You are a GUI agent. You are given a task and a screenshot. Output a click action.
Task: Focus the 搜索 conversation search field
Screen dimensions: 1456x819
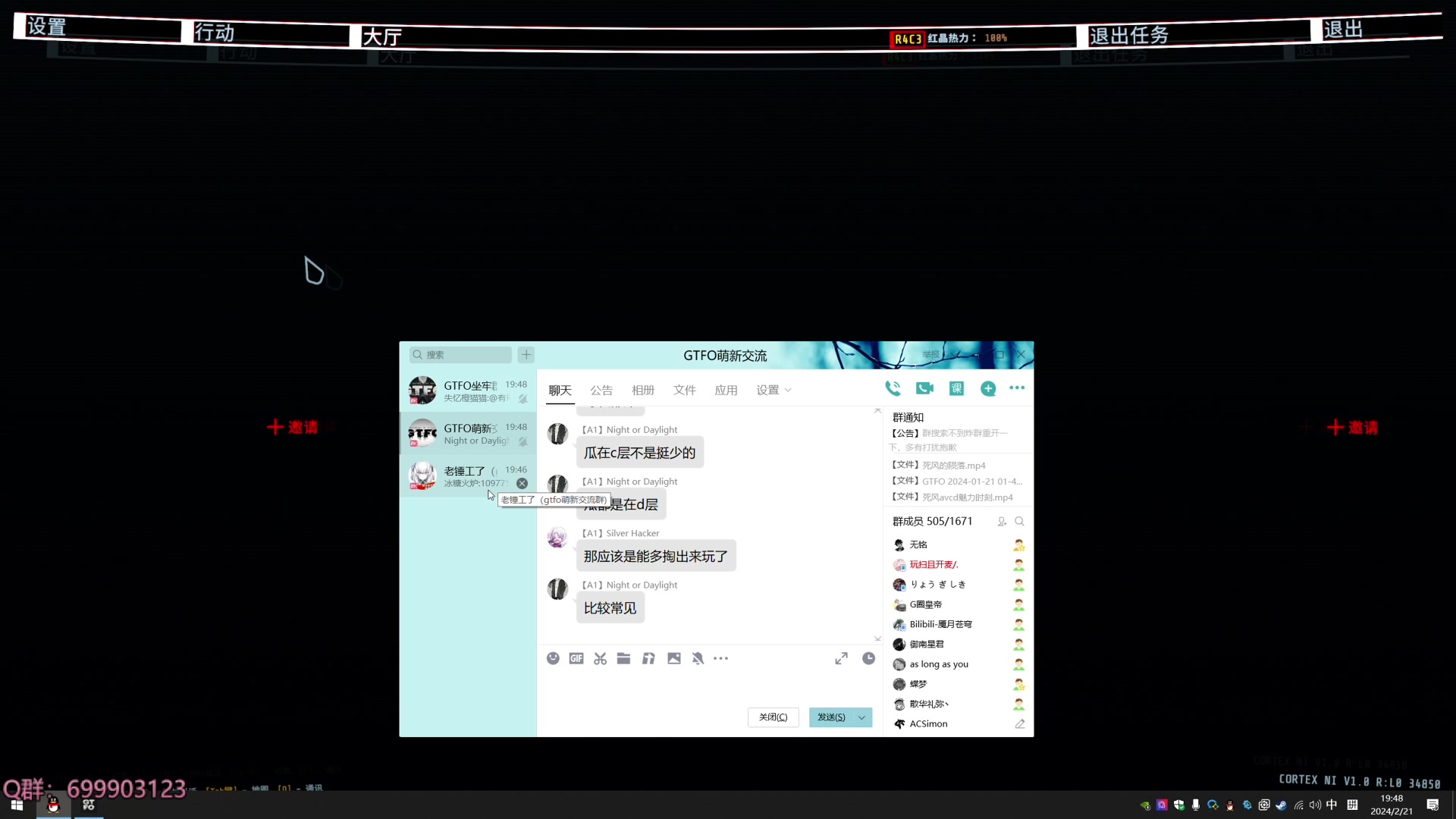pyautogui.click(x=460, y=354)
